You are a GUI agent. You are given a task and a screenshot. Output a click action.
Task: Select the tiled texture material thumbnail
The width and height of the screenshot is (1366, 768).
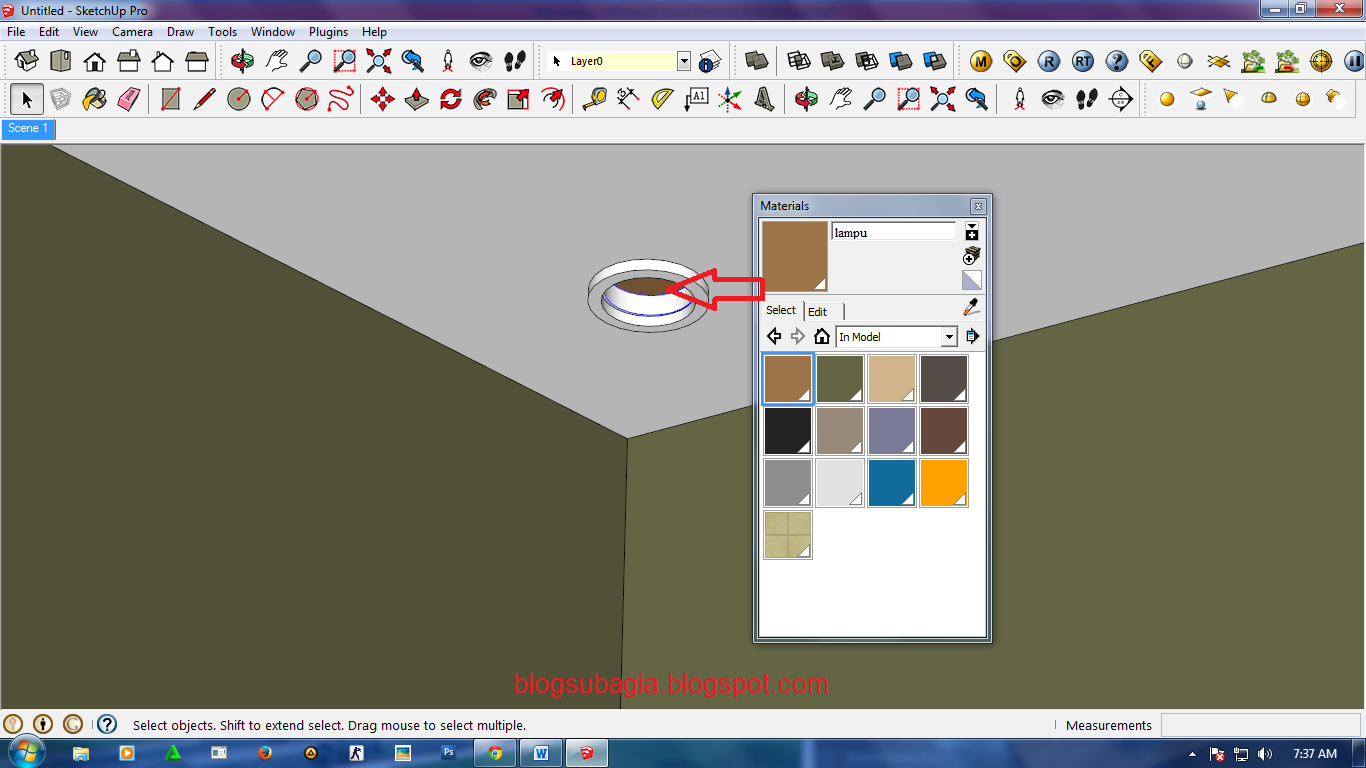click(x=788, y=535)
